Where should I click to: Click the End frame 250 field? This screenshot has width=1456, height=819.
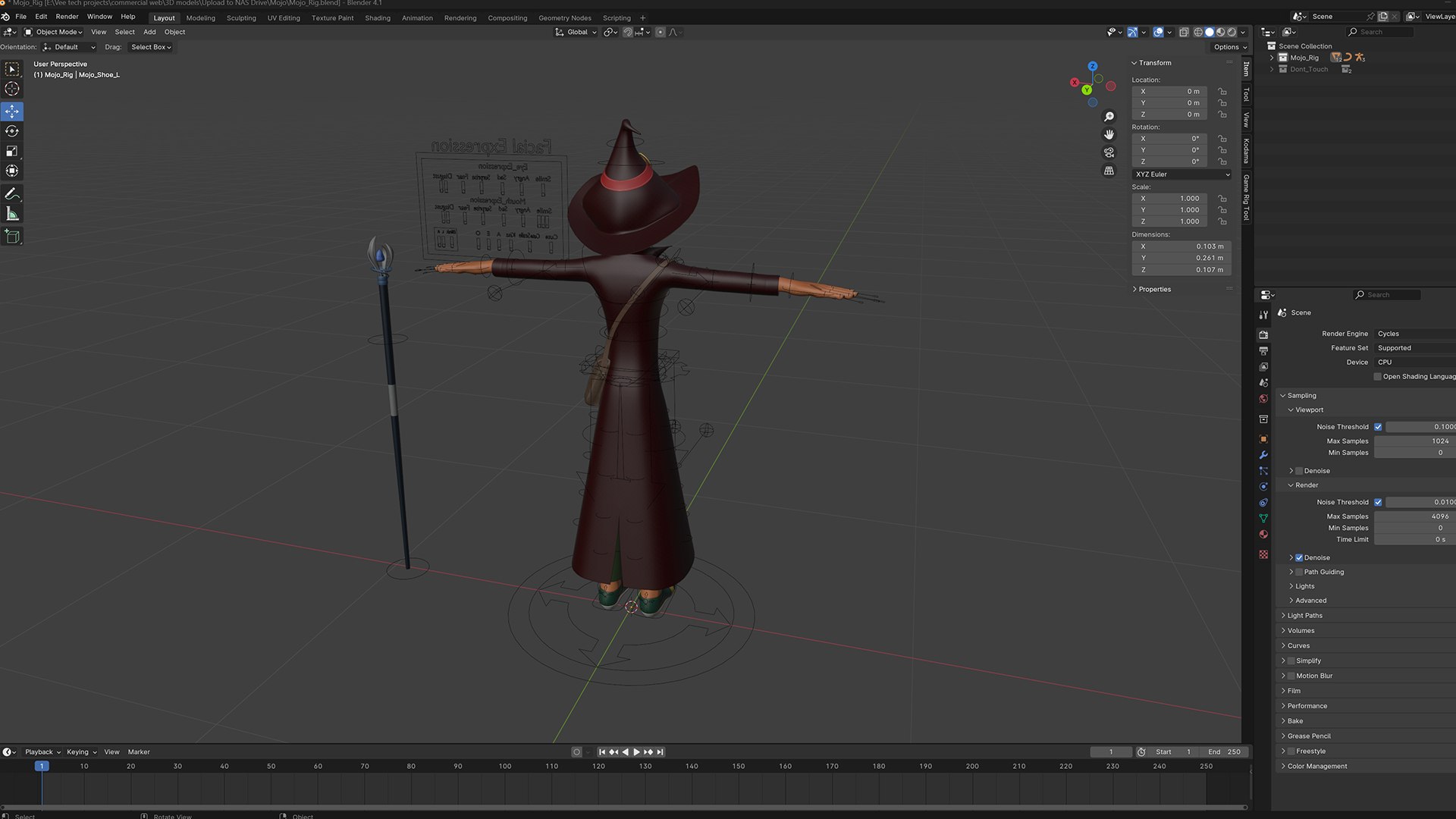tap(1225, 752)
